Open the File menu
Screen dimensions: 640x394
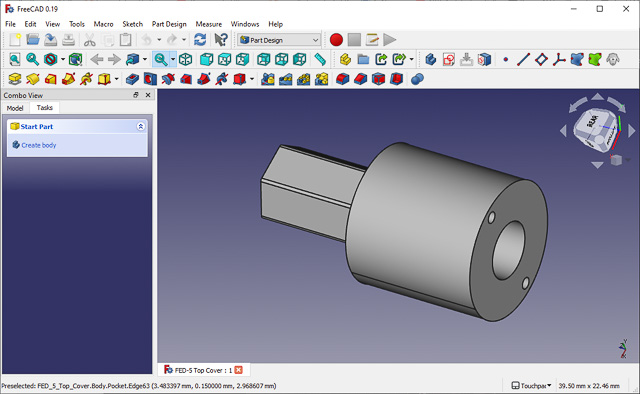click(11, 24)
